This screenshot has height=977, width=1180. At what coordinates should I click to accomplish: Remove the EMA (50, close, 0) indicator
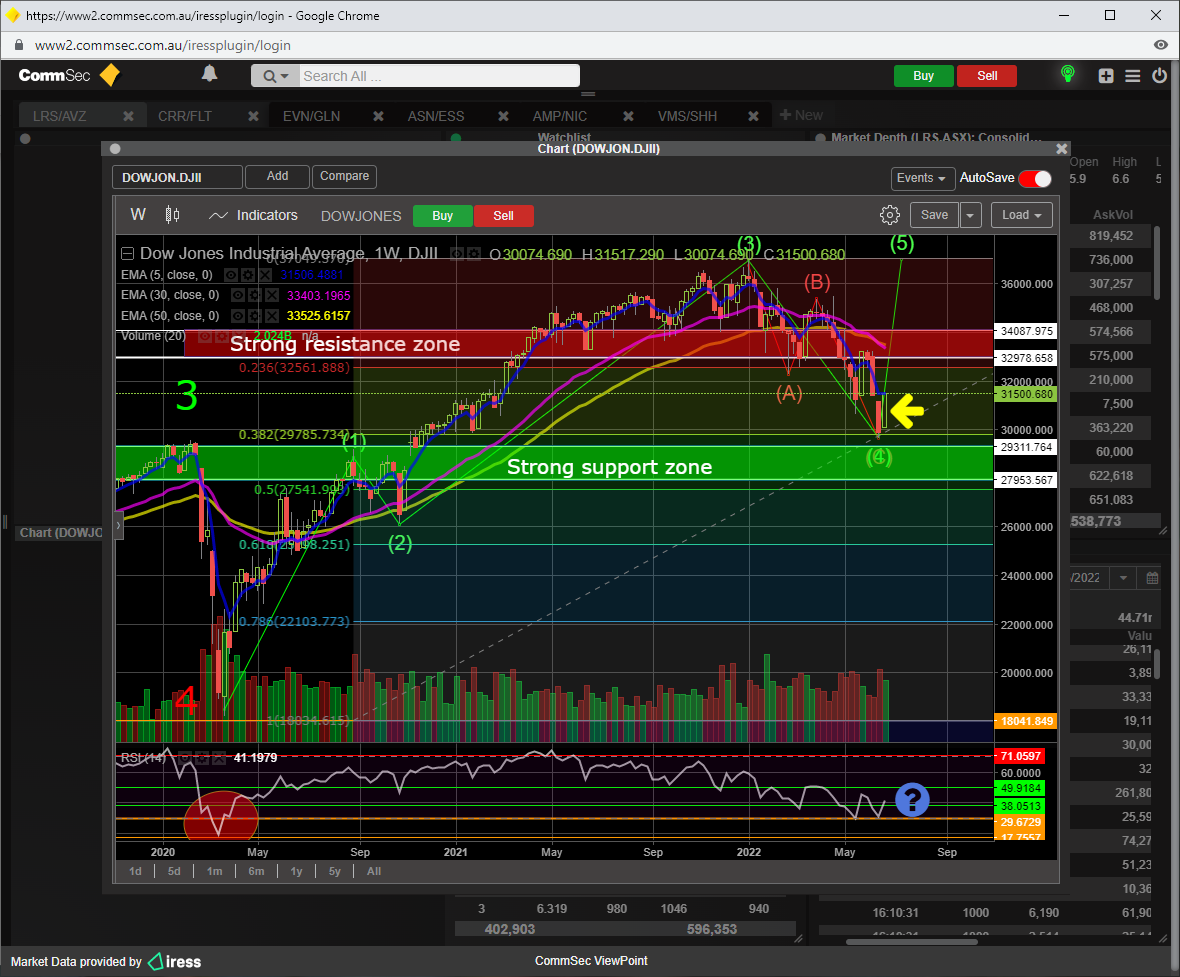[x=271, y=316]
